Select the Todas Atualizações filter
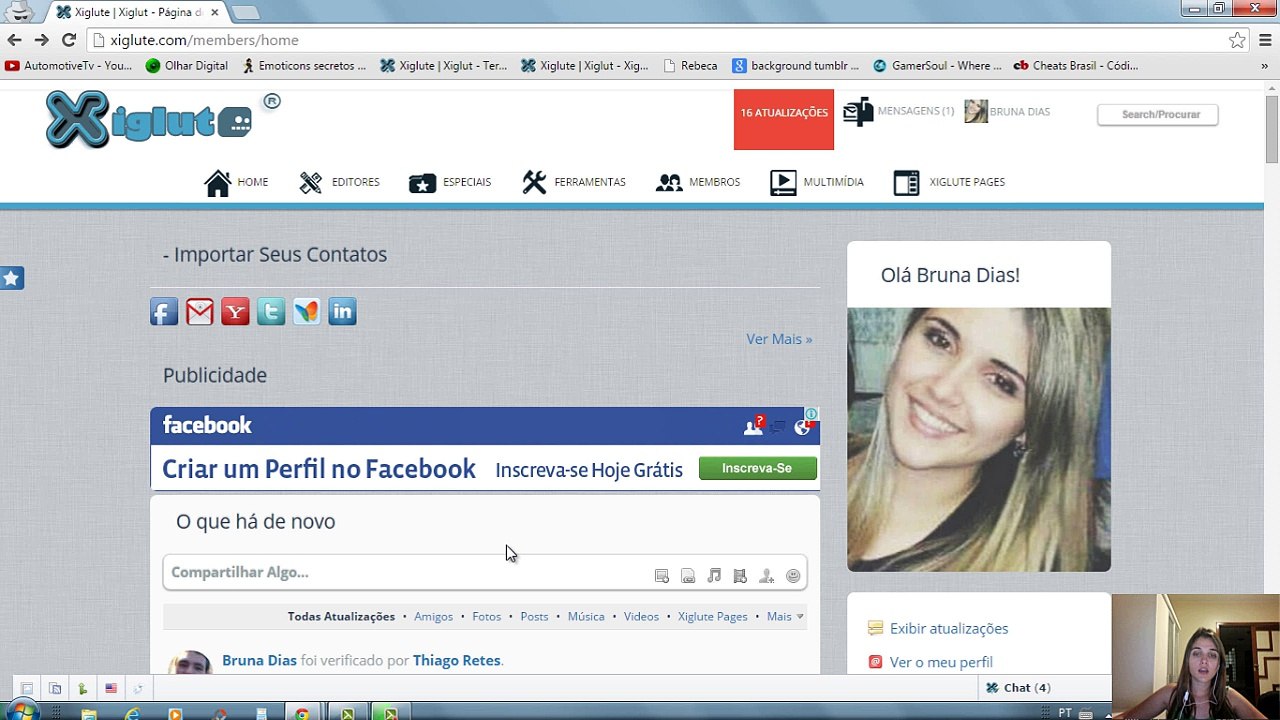This screenshot has height=720, width=1280. [x=341, y=616]
